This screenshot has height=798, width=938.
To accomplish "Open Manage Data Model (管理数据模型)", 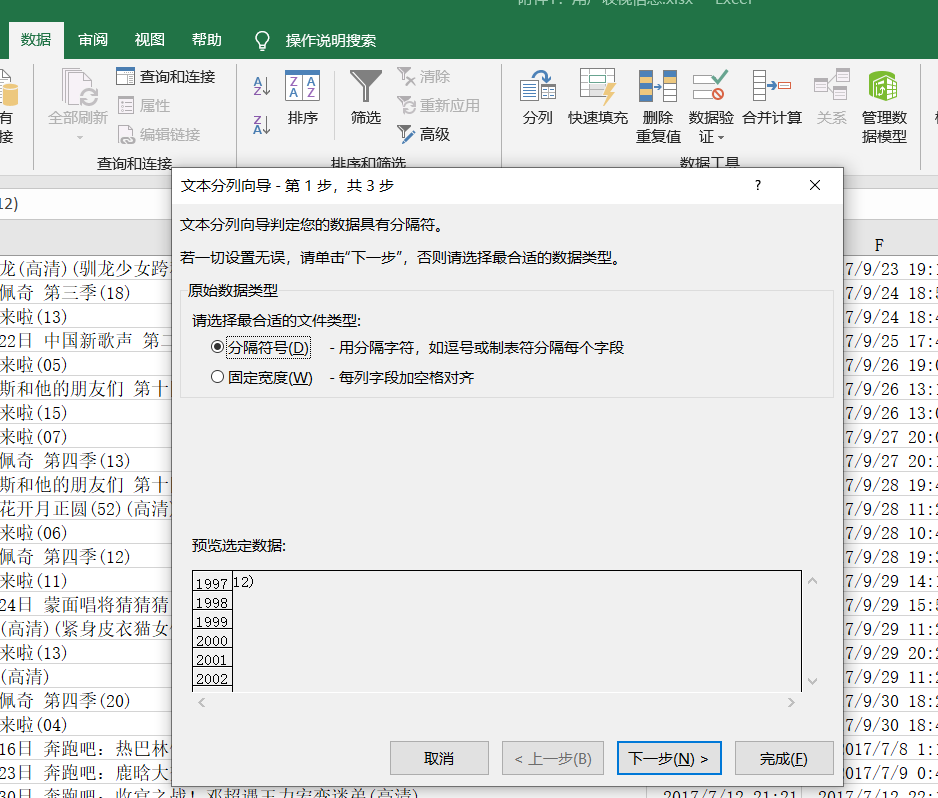I will coord(884,106).
